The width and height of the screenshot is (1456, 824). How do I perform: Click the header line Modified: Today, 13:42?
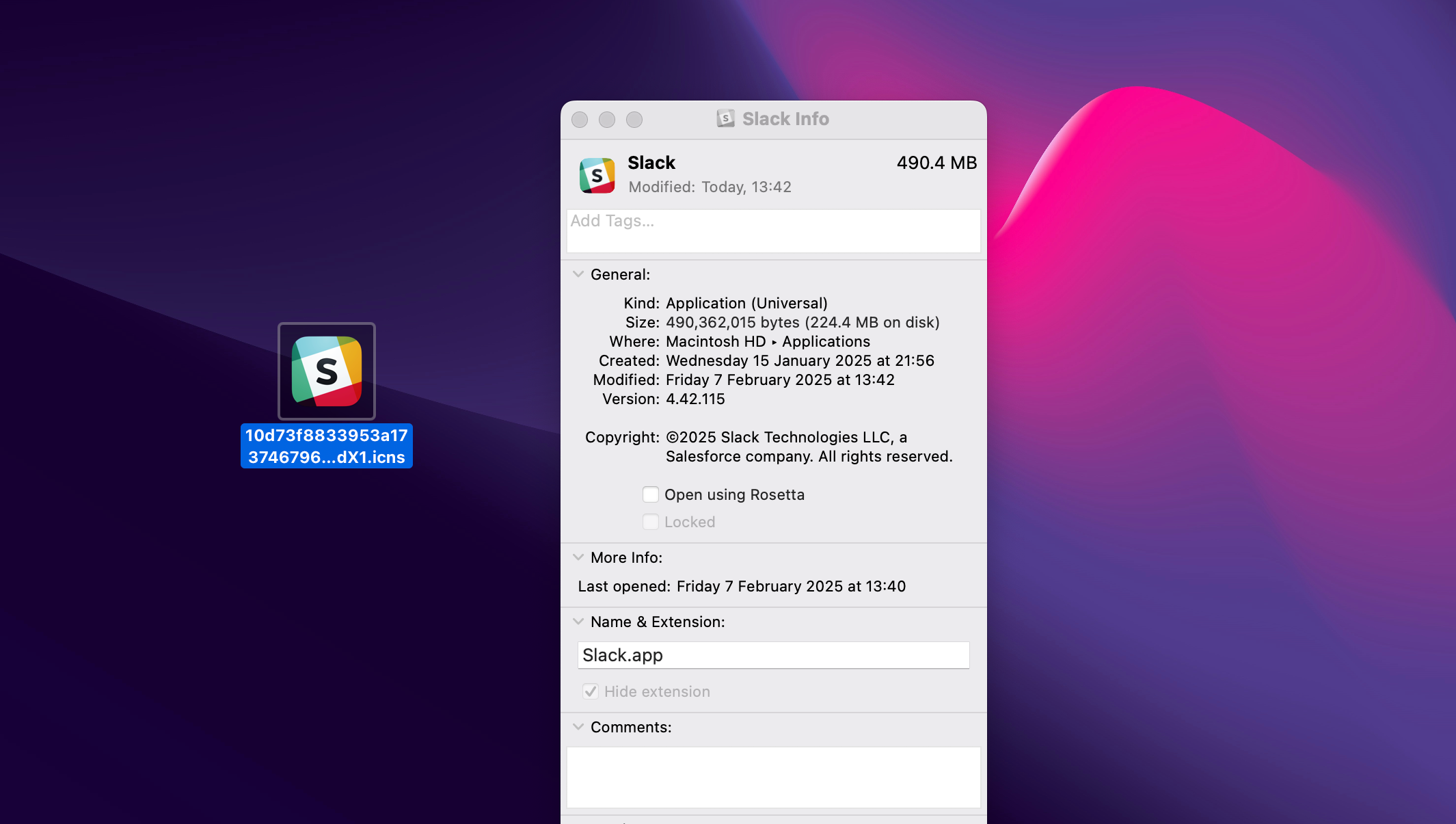[710, 187]
